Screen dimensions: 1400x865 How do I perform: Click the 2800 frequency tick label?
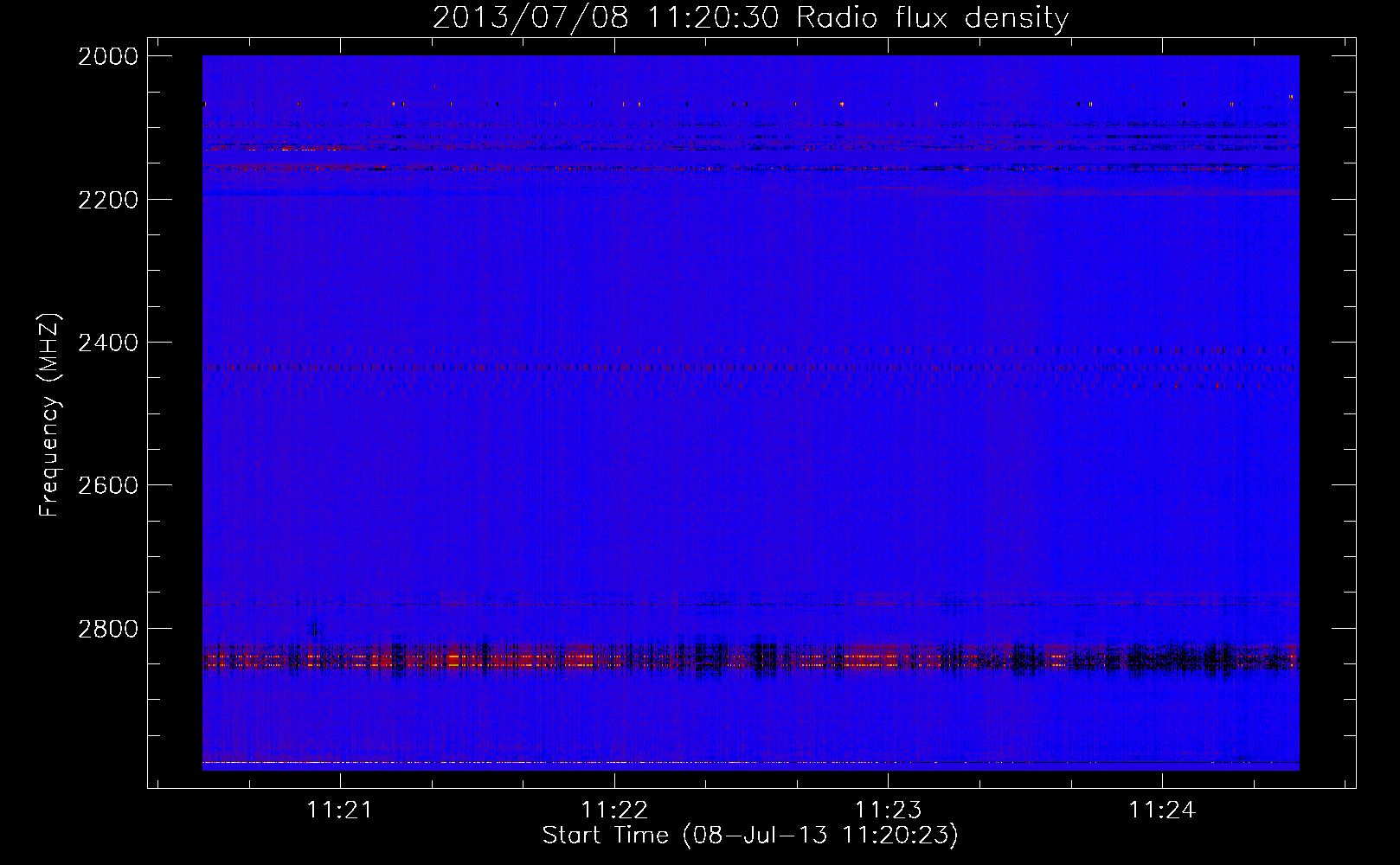click(108, 628)
